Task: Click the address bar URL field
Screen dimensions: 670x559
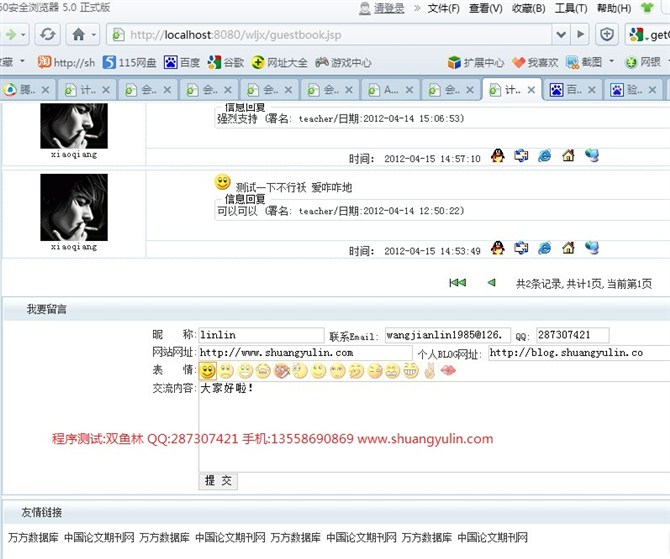Action: (329, 35)
